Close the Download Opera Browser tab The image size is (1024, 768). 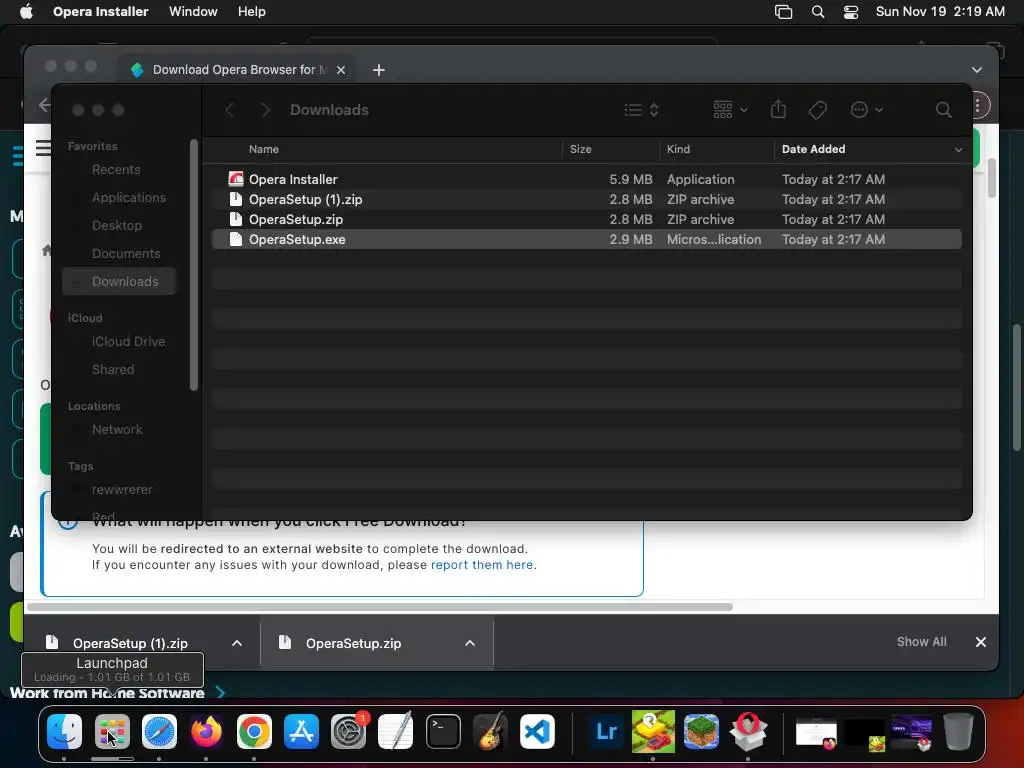tap(341, 70)
